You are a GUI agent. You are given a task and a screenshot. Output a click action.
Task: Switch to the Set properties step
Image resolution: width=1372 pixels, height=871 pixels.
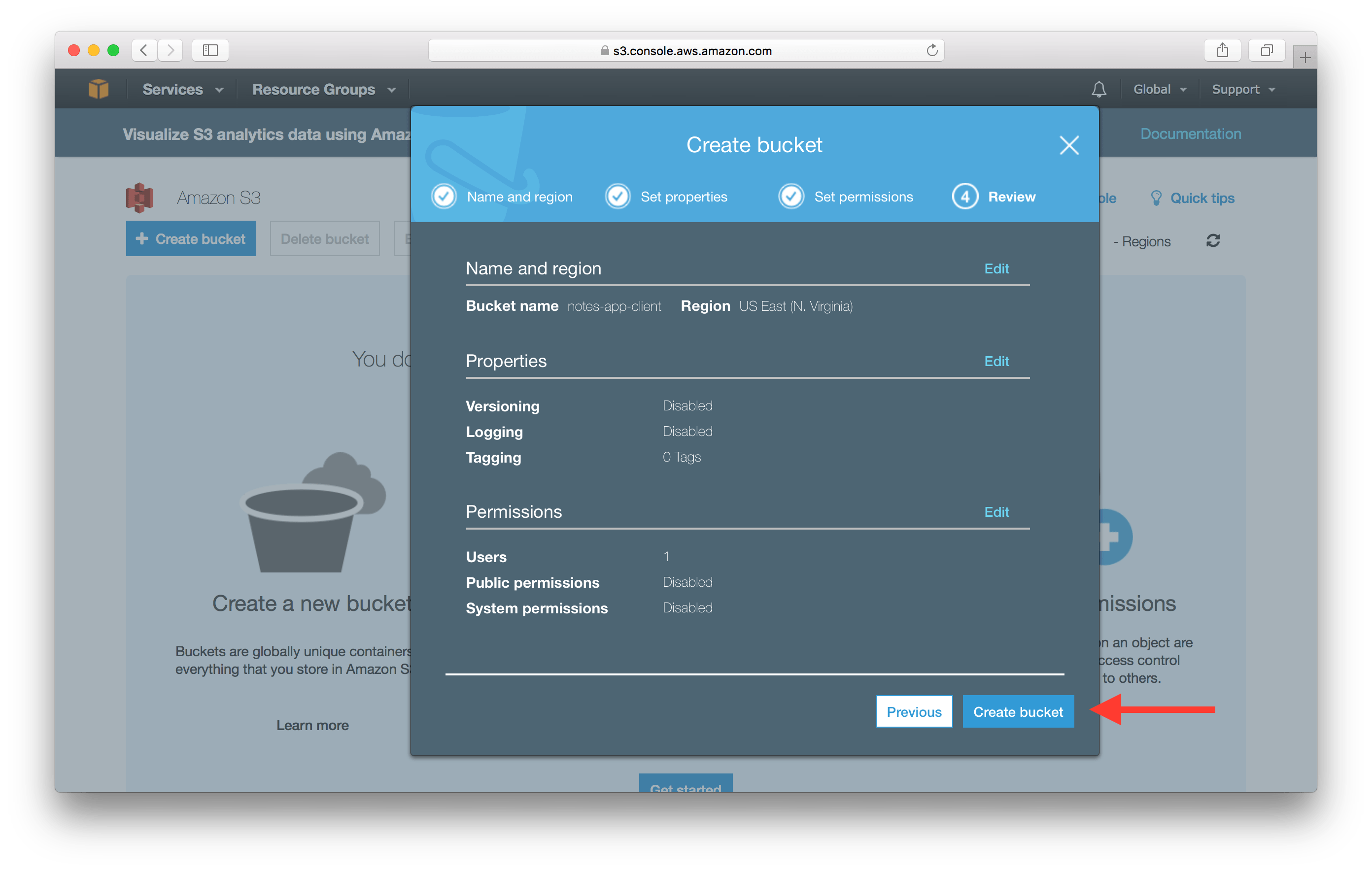pyautogui.click(x=683, y=196)
